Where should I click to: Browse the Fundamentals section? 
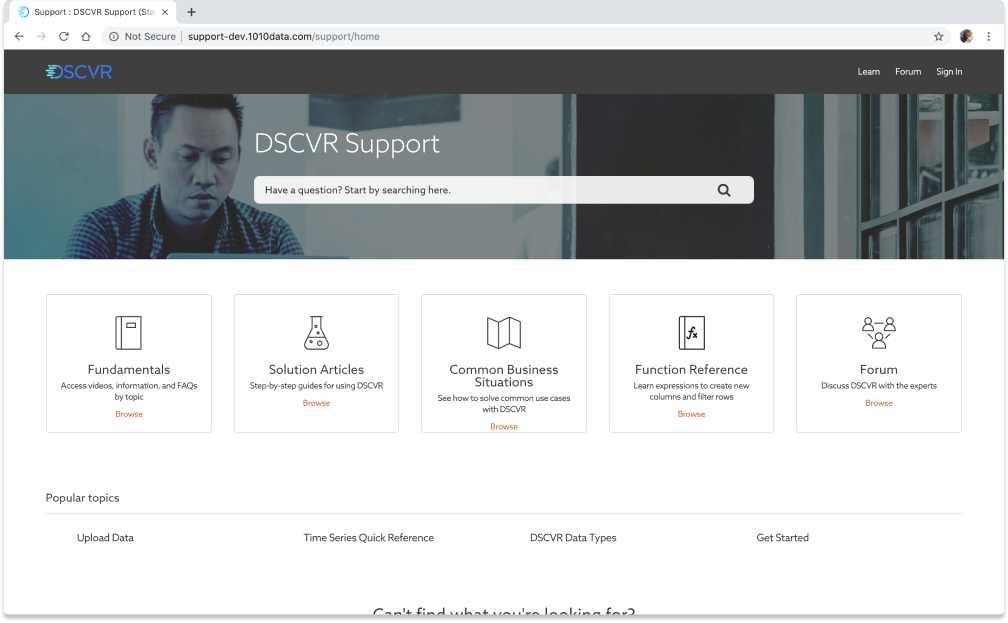tap(129, 414)
